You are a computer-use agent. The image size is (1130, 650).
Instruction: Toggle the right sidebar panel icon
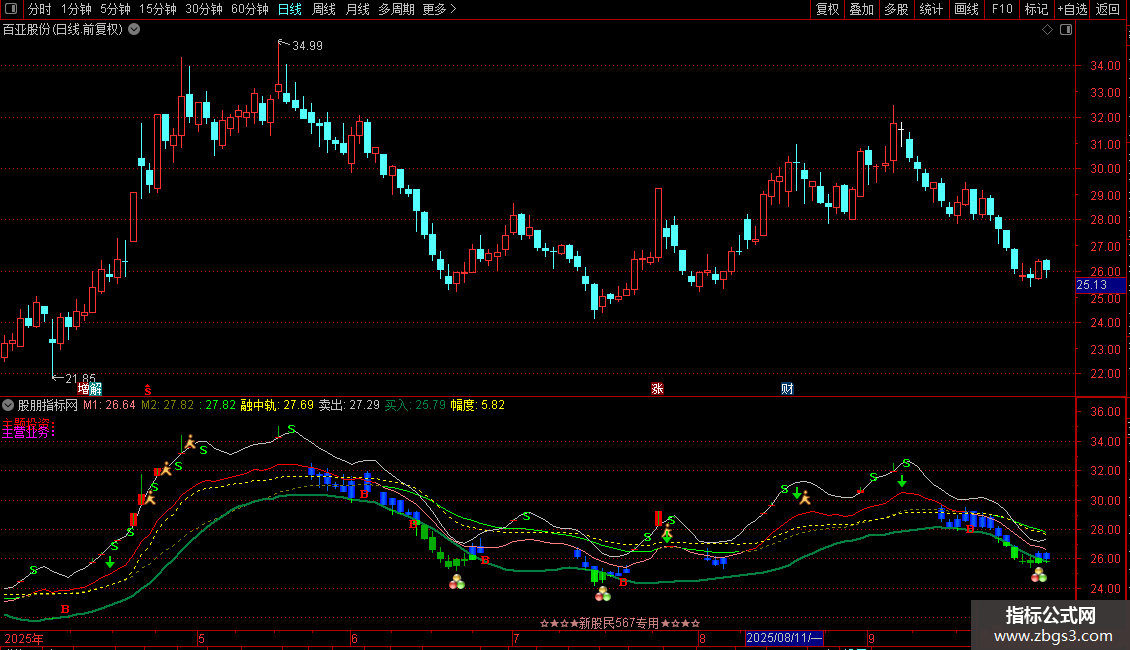pos(1066,30)
